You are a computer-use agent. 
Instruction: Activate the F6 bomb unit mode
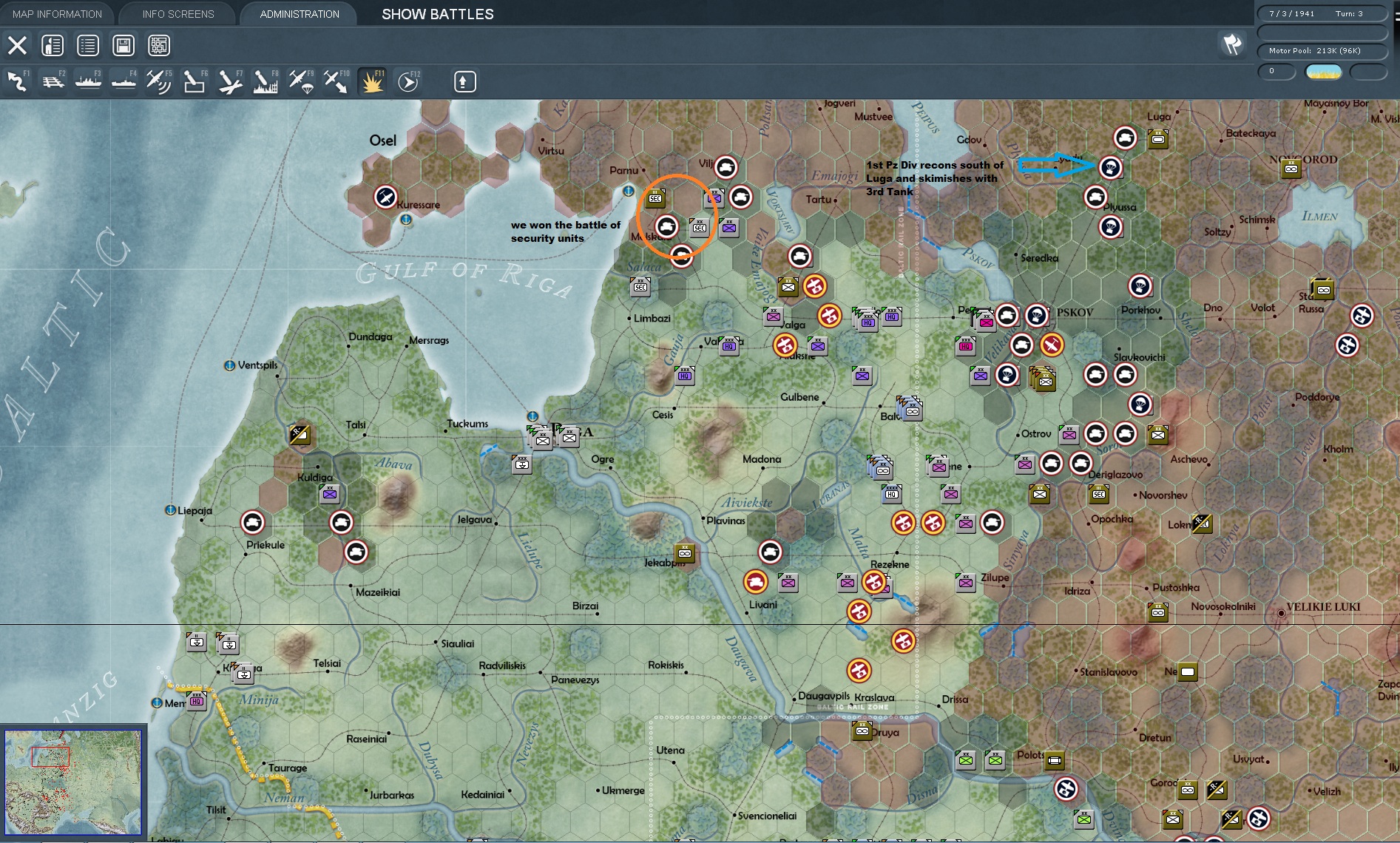(x=195, y=81)
